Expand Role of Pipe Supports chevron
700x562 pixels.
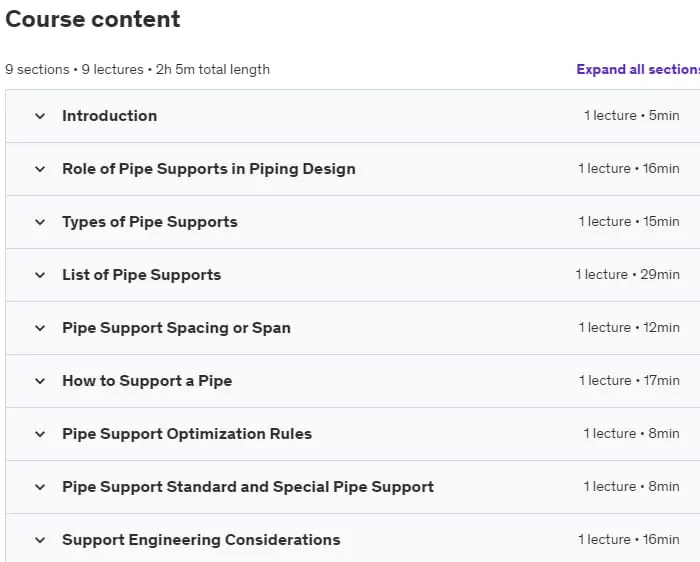(x=40, y=169)
